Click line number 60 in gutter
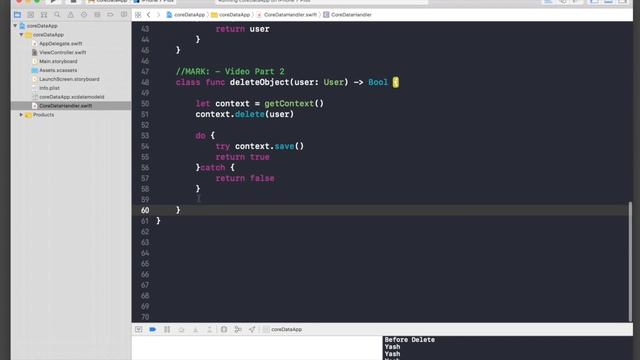Image resolution: width=640 pixels, height=360 pixels. (x=145, y=210)
